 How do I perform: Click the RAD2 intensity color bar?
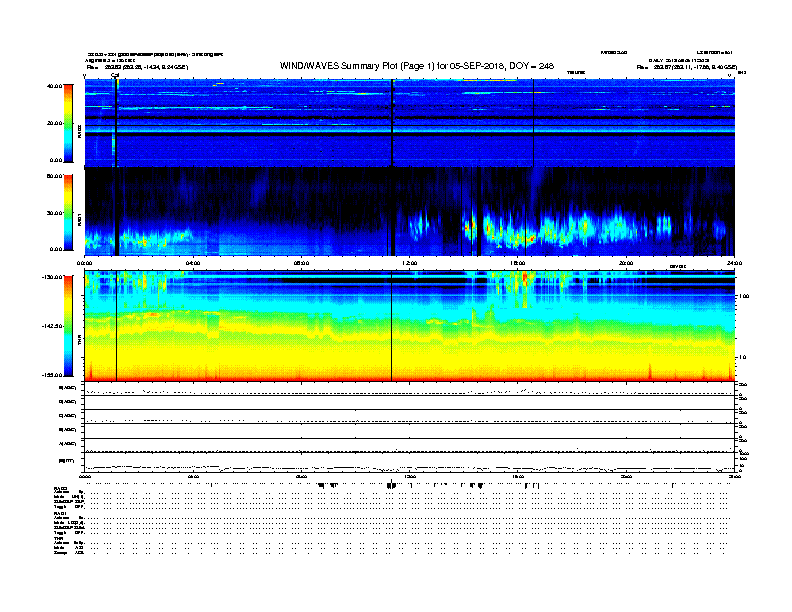[68, 123]
